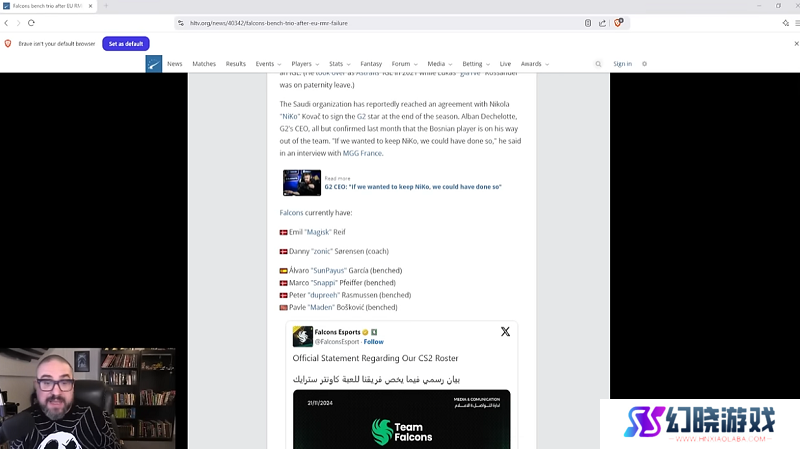Click the Official Statement tweet text

[x=376, y=358]
